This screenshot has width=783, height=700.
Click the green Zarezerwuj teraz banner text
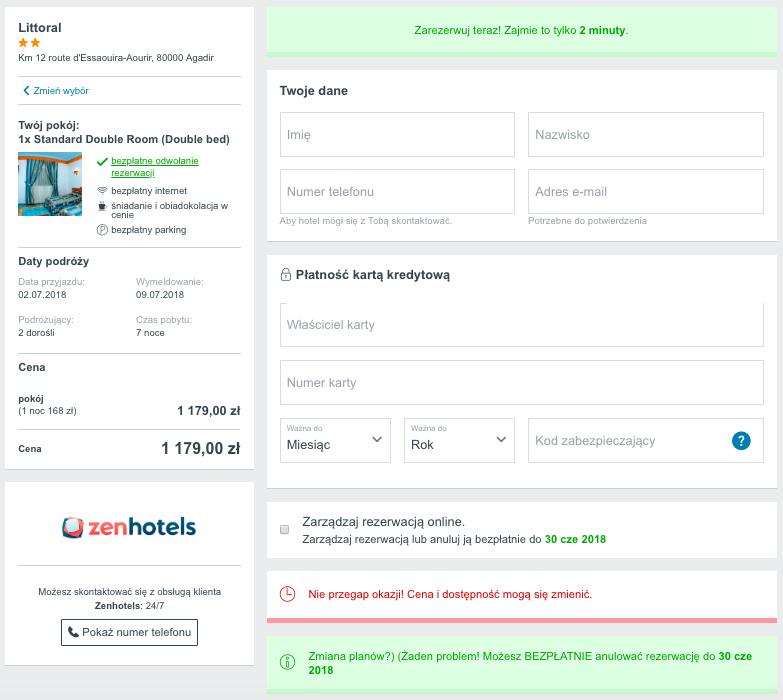coord(521,30)
